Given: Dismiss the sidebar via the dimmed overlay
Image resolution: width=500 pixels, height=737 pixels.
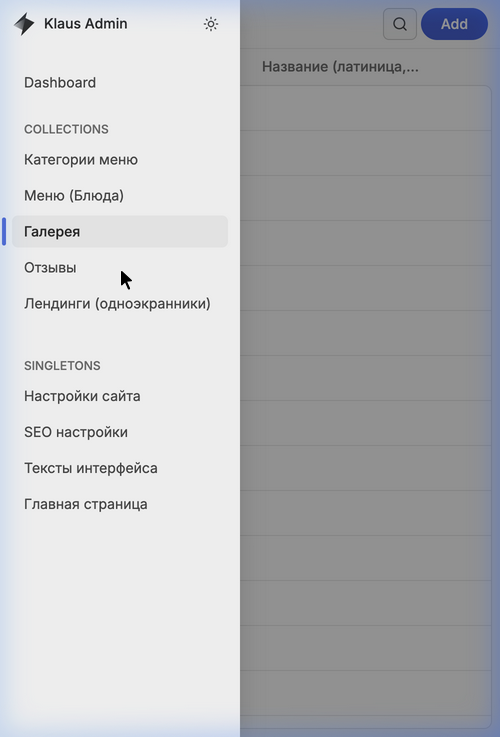Looking at the screenshot, I should pos(370,376).
